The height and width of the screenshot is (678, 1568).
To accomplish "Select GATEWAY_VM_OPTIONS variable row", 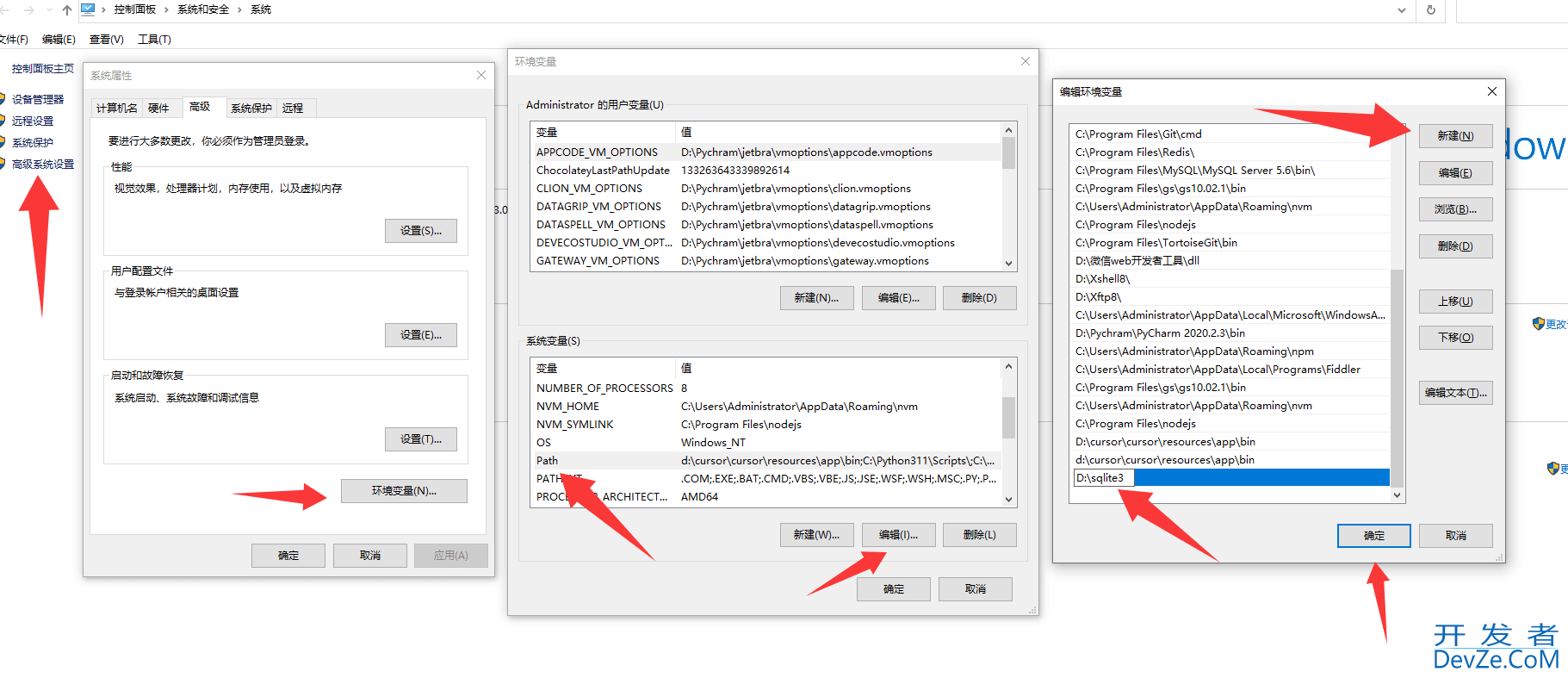I will [766, 261].
